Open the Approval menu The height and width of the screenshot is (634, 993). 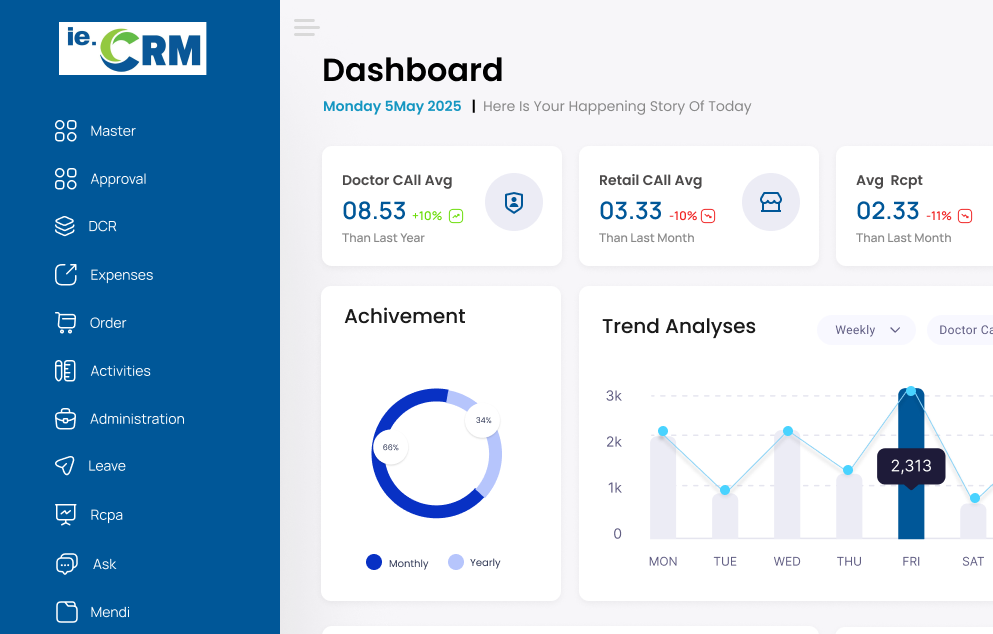pyautogui.click(x=118, y=179)
